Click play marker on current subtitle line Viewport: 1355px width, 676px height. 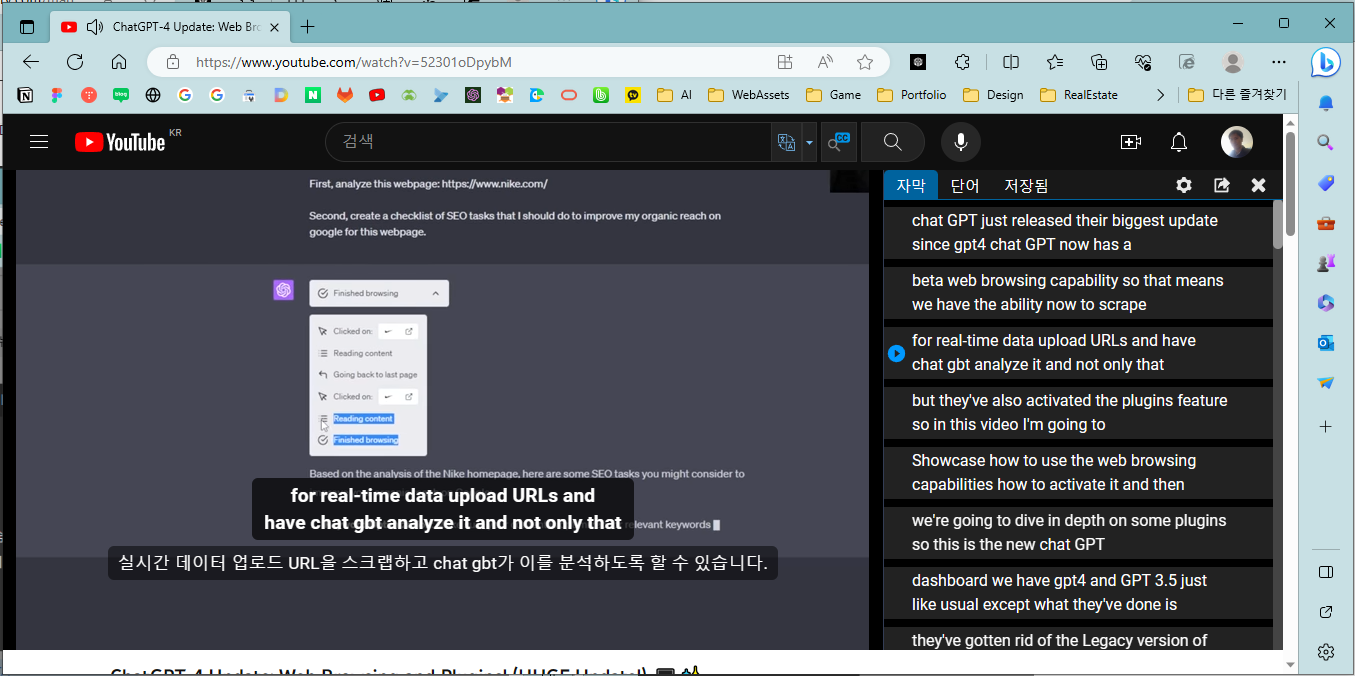pos(896,353)
